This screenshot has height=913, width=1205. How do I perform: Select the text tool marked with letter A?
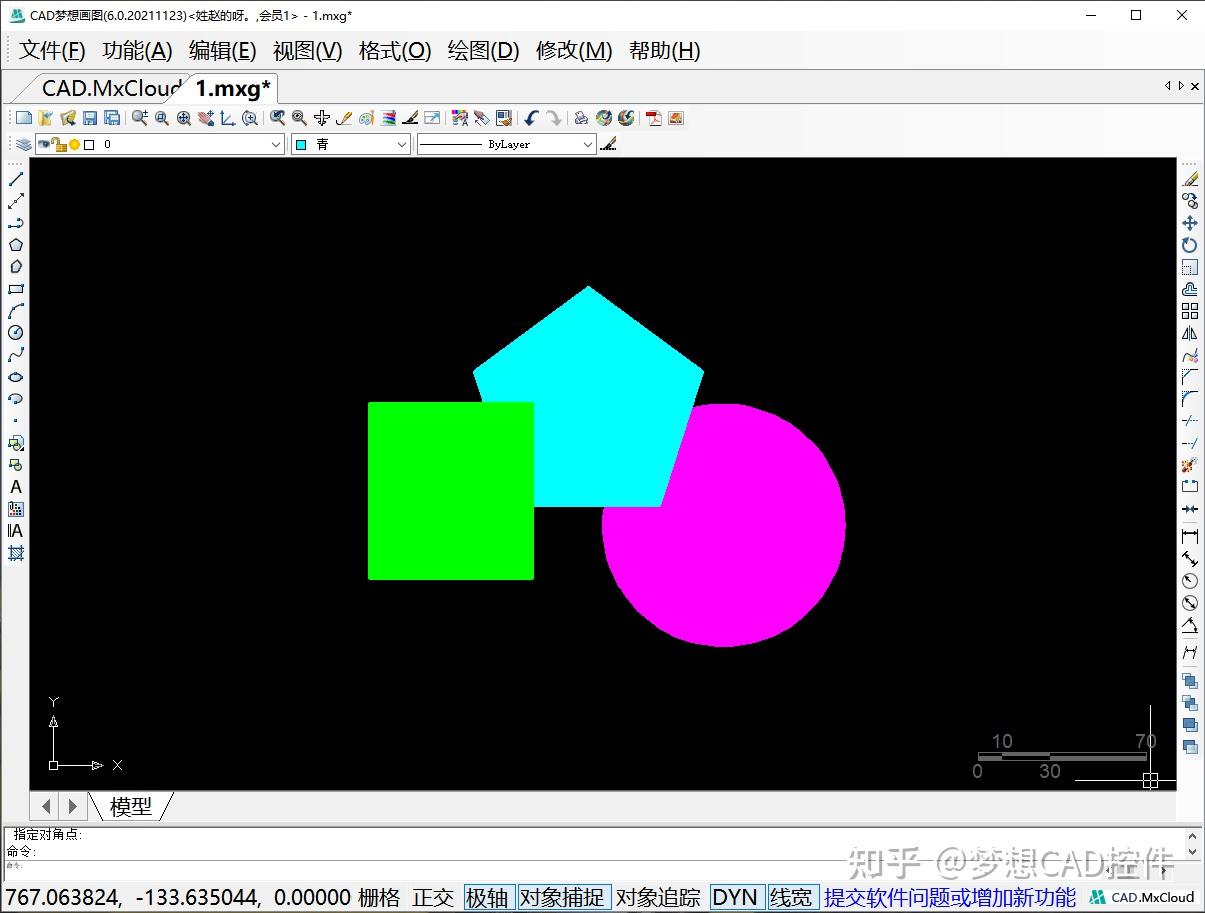(x=15, y=487)
